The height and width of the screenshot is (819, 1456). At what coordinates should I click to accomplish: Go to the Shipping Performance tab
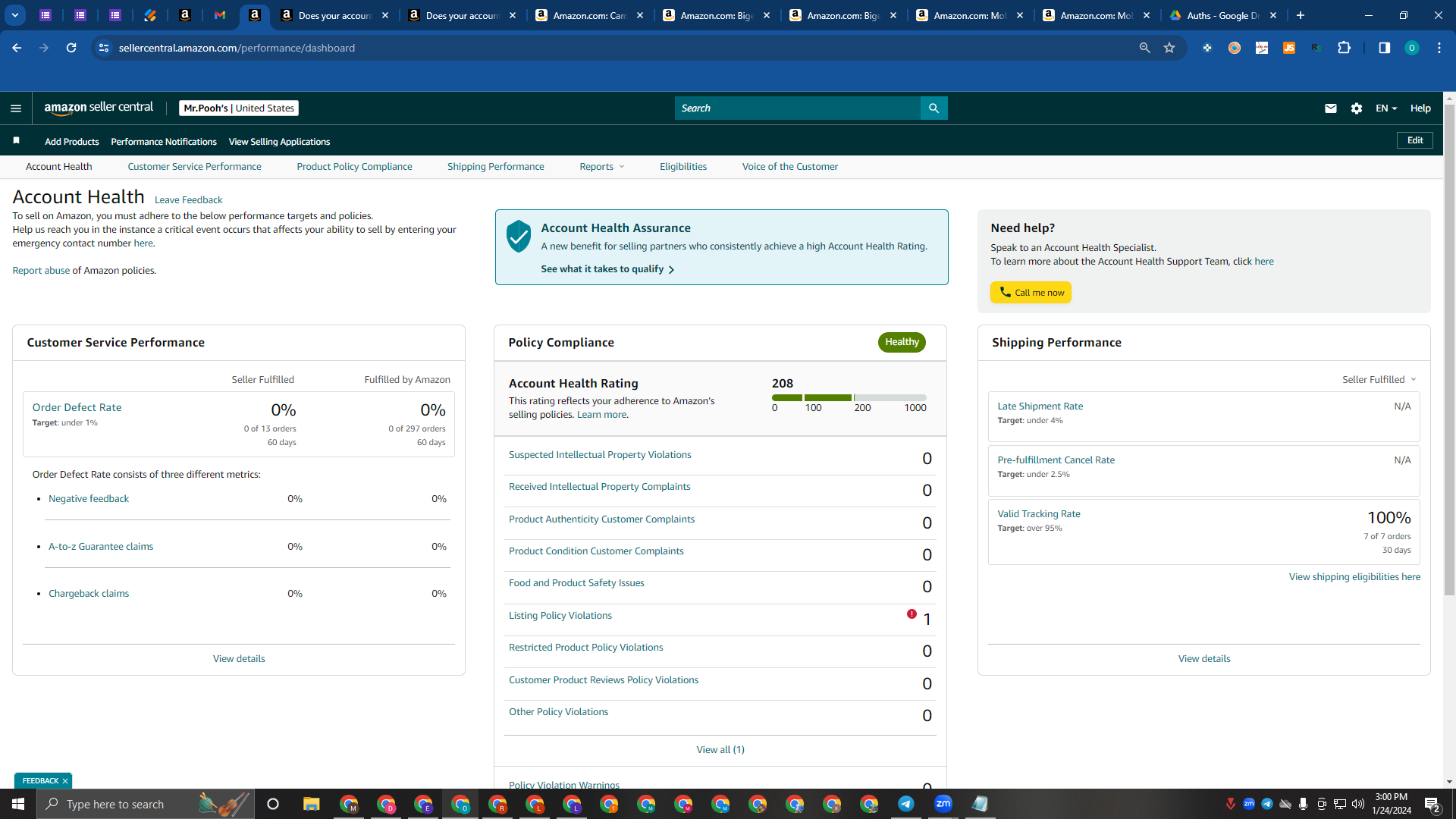495,167
